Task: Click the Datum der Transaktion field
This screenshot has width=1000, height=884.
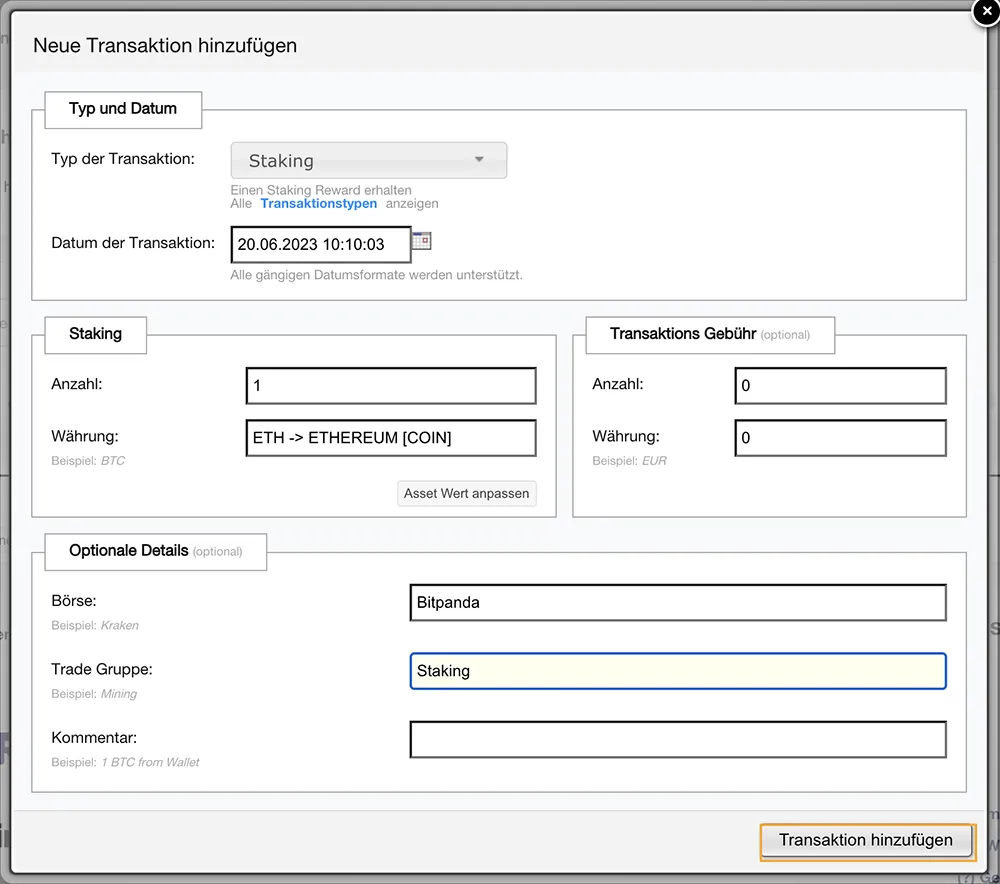Action: 320,244
